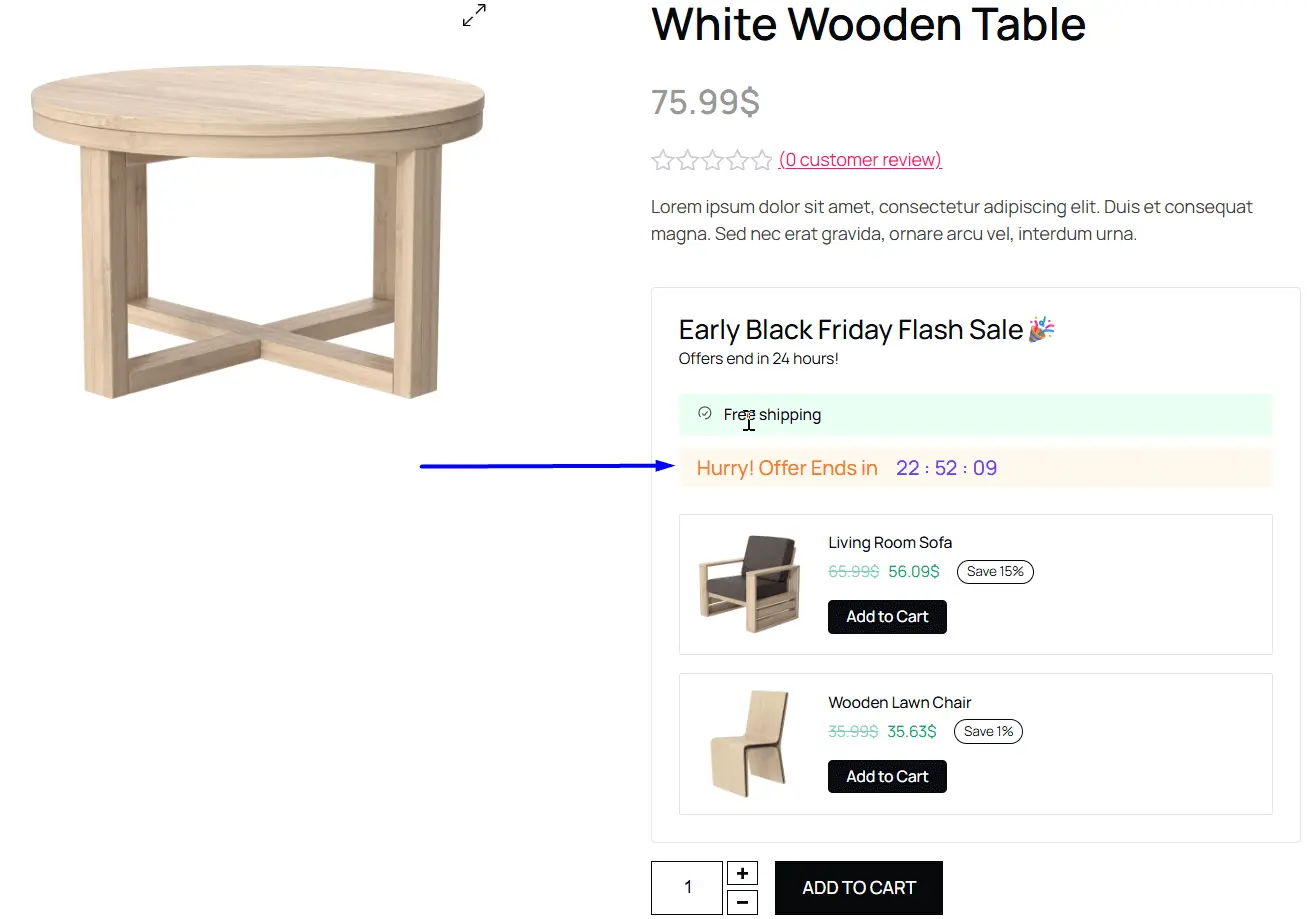Click the party popper emoji in sale heading

click(x=1040, y=329)
